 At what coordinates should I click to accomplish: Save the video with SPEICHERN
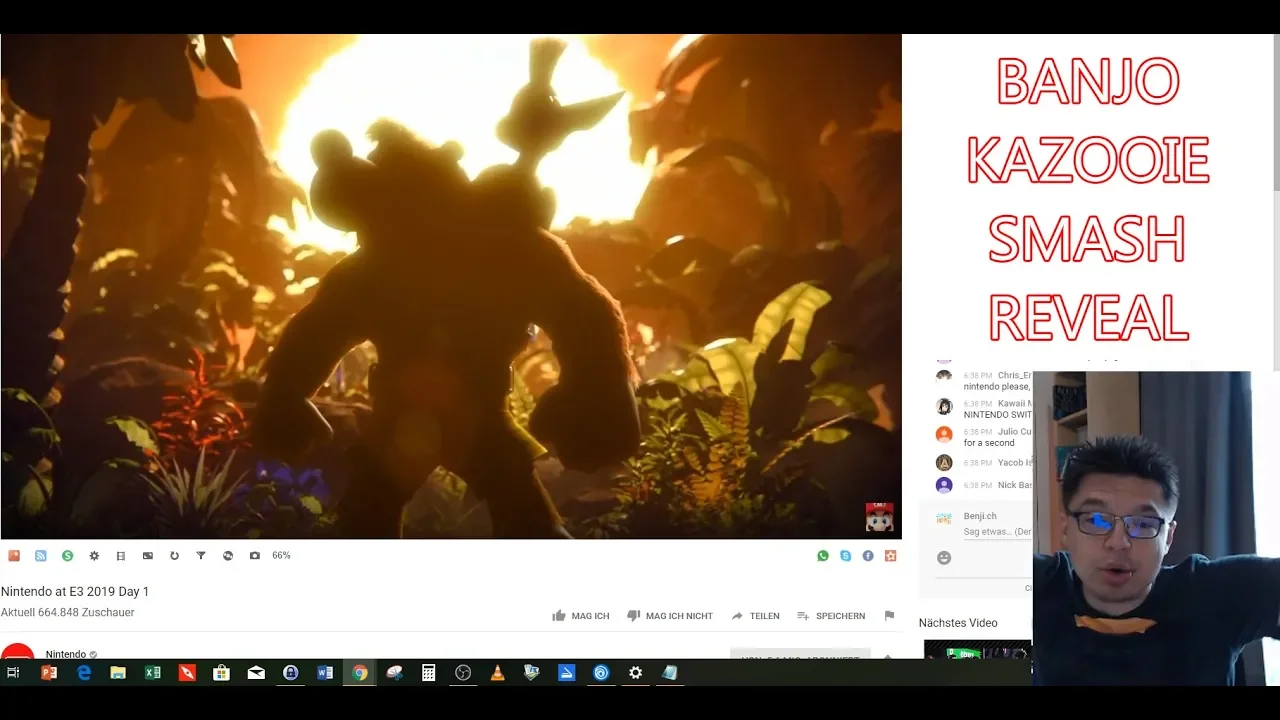[831, 616]
